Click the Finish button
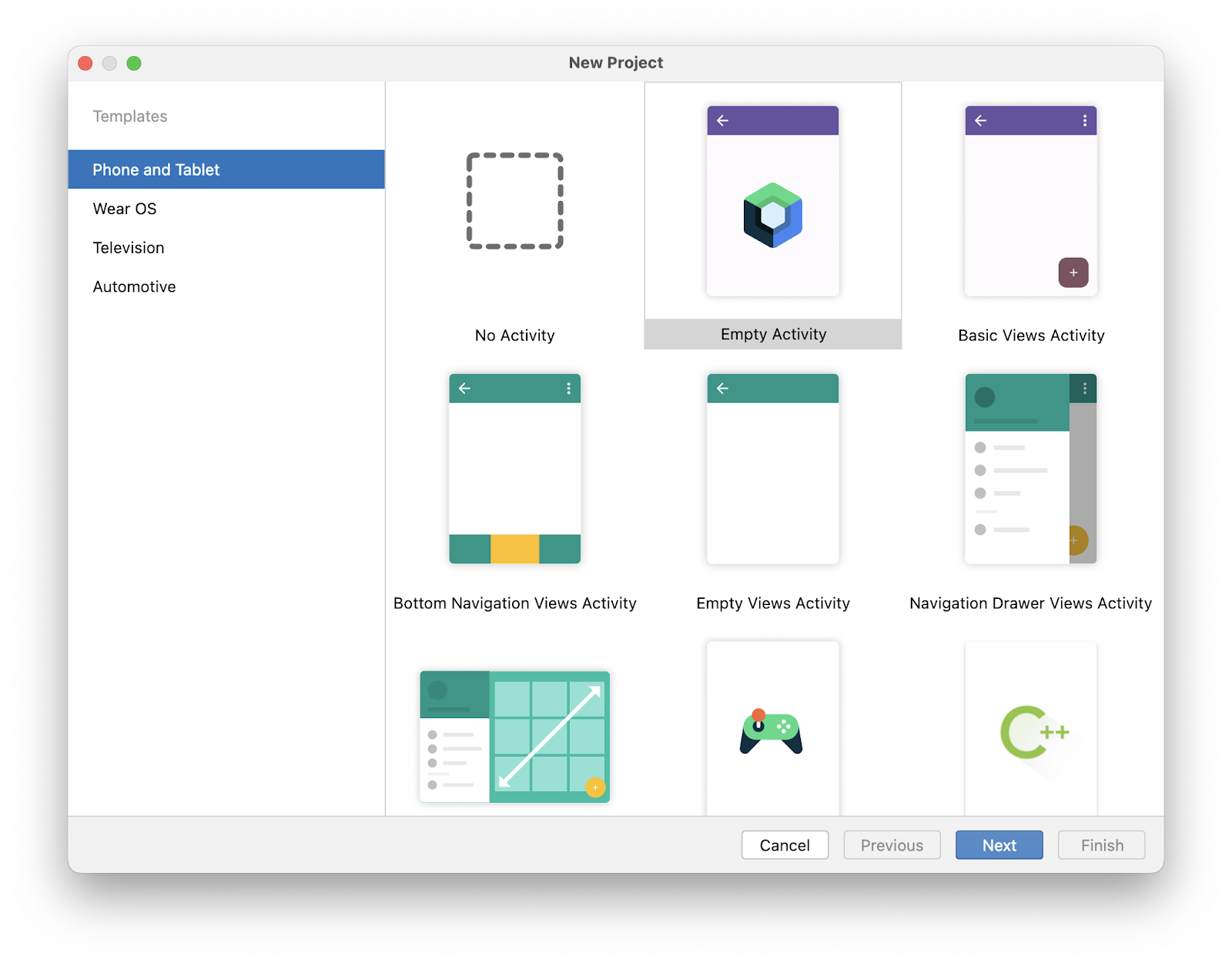Viewport: 1232px width, 963px height. 1100,844
